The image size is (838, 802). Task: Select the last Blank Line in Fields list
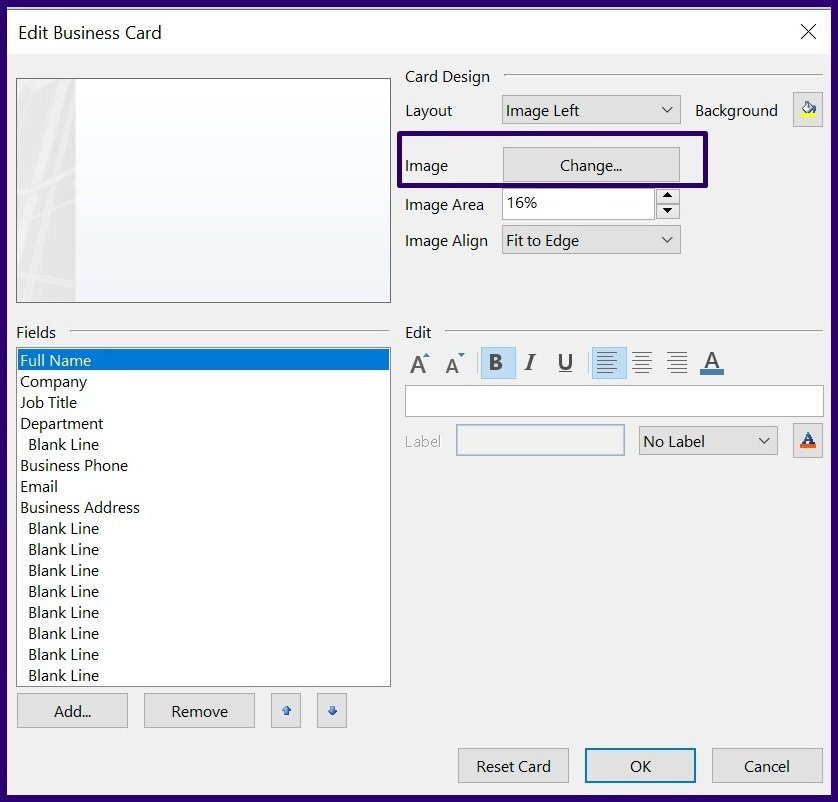pos(203,675)
